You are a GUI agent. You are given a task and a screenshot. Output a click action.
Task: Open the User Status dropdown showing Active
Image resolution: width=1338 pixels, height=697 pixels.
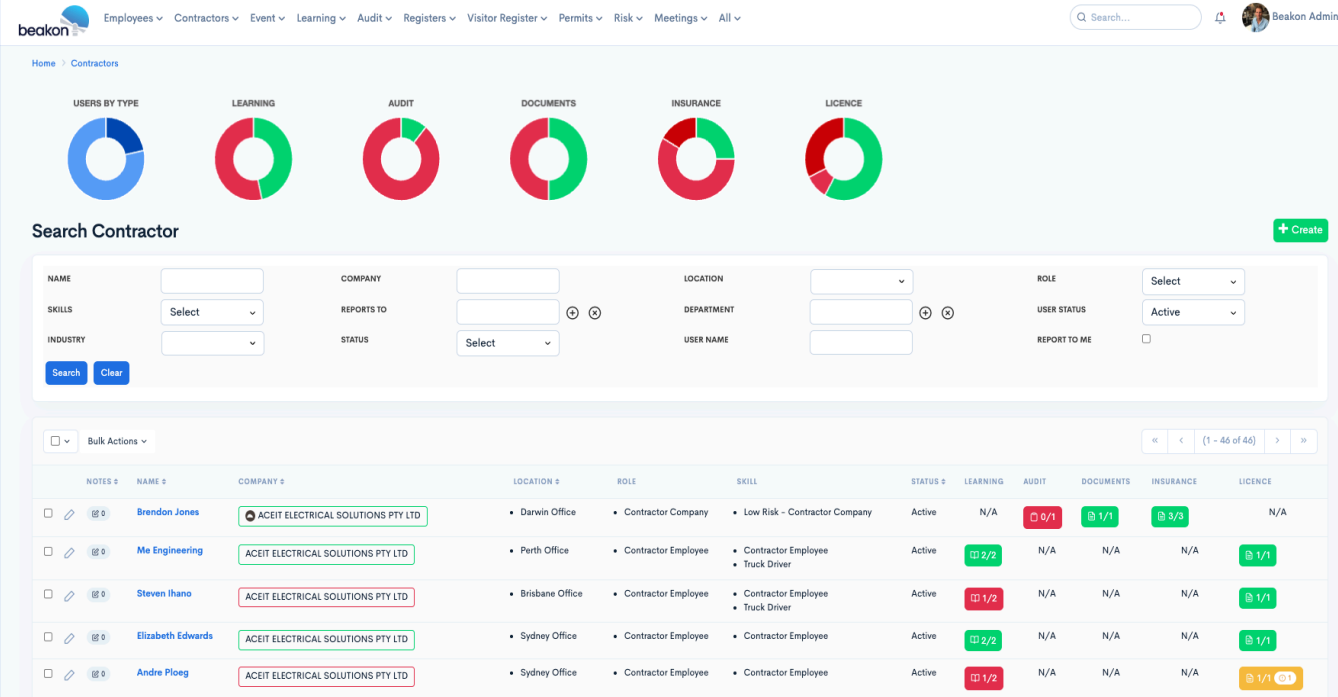point(1193,312)
